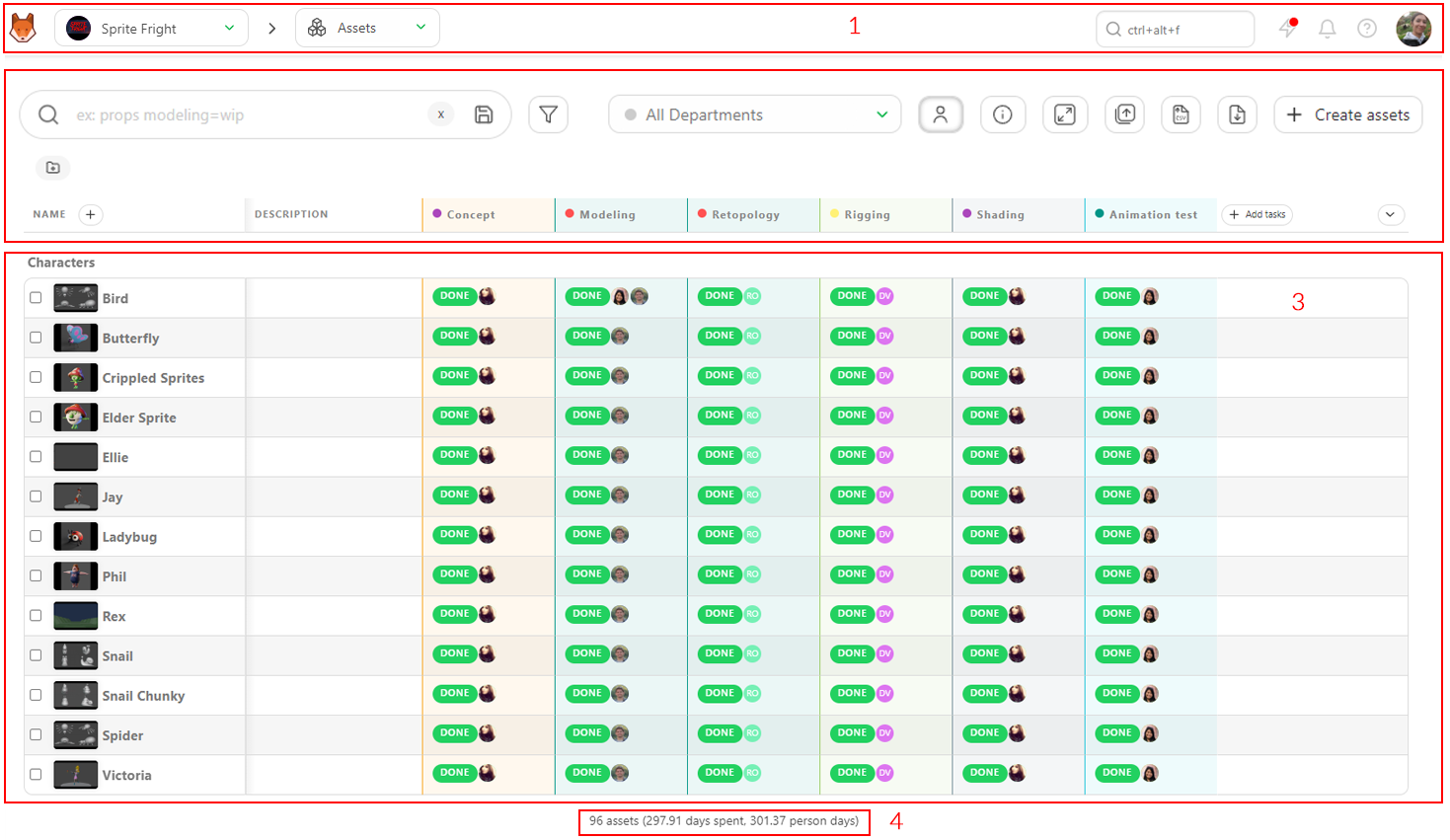The width and height of the screenshot is (1450, 840).
Task: Open the Assets section dropdown
Action: [x=367, y=28]
